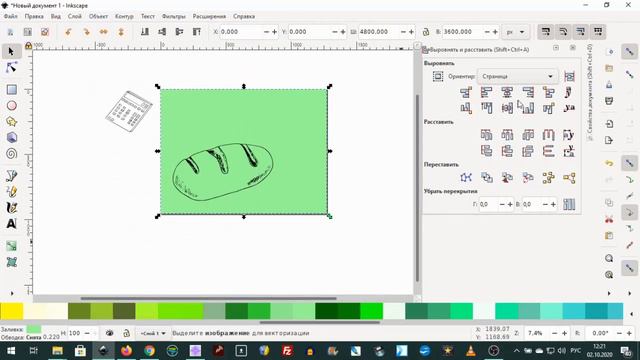Click the yellow Undo arrow
The image size is (640, 360).
tap(609, 163)
